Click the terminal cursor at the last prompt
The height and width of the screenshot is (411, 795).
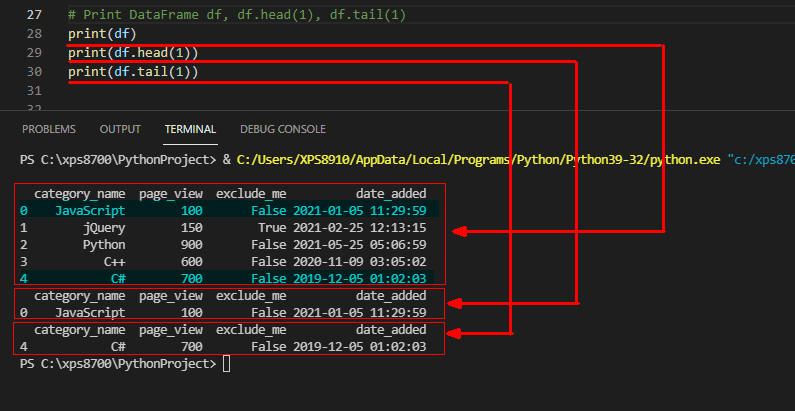[x=226, y=364]
